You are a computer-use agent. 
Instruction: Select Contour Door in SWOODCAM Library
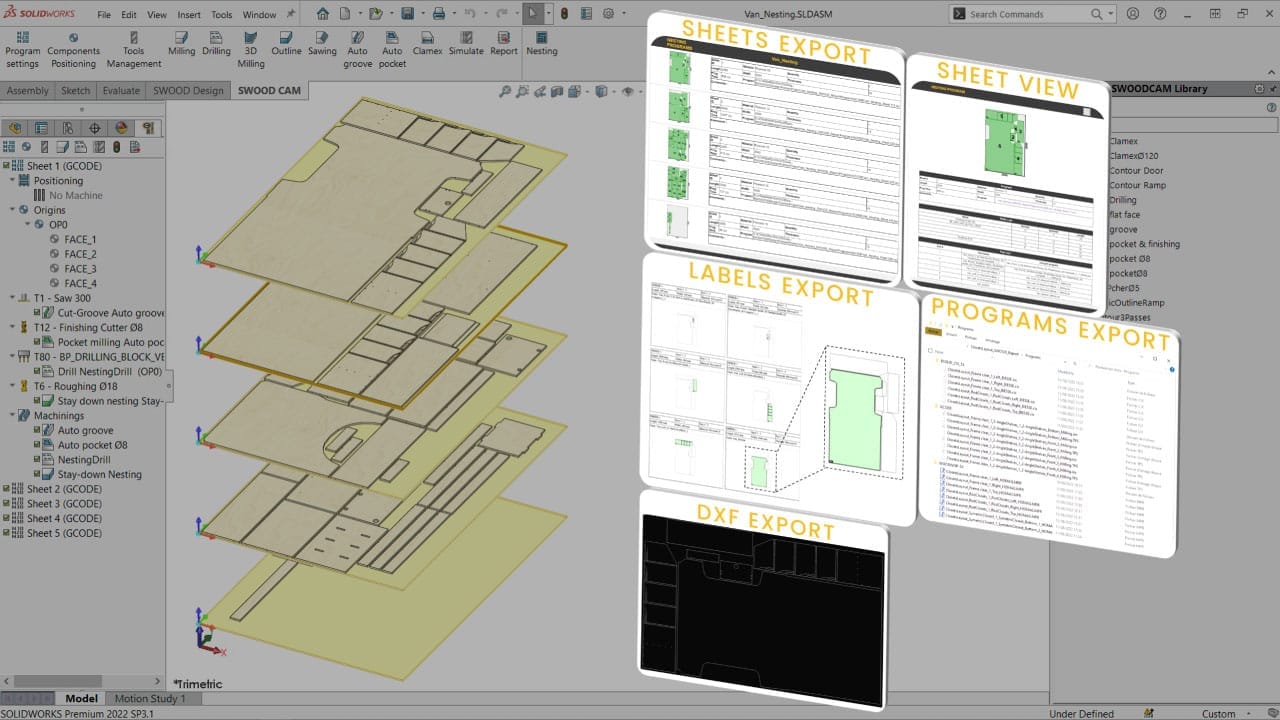tap(1137, 171)
